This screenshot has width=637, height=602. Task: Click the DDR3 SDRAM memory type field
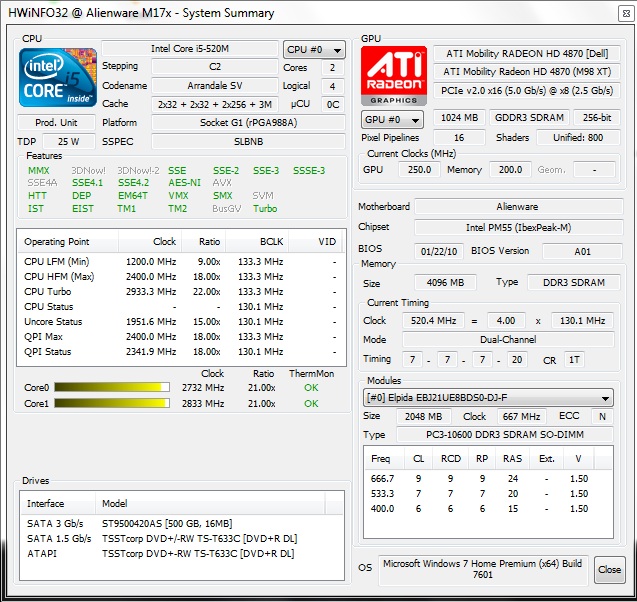(574, 283)
